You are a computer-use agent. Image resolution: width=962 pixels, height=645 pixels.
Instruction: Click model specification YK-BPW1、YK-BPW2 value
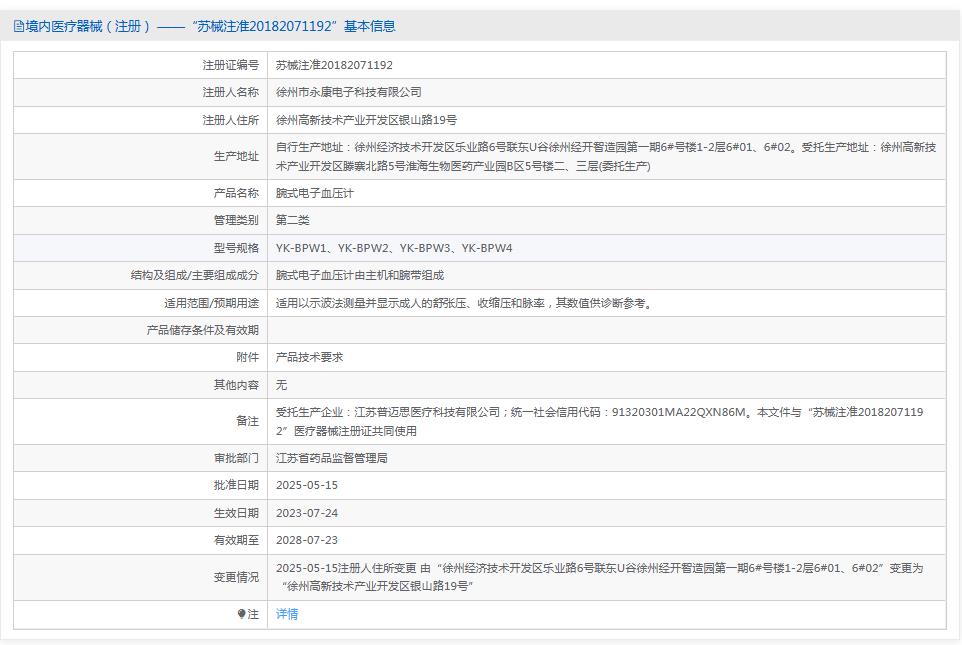pos(393,248)
